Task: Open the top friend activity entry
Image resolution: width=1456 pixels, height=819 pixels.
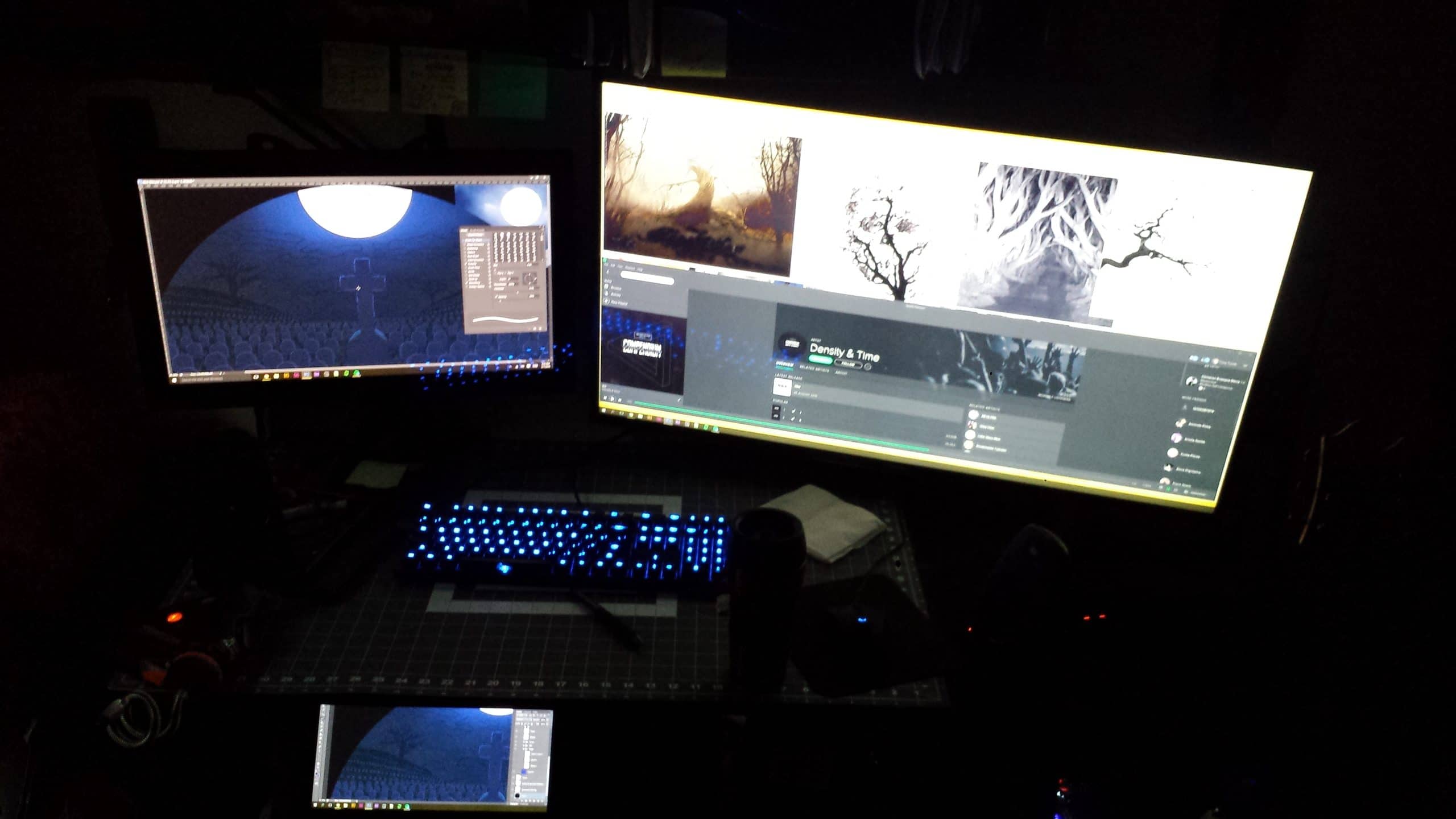Action: point(1214,383)
